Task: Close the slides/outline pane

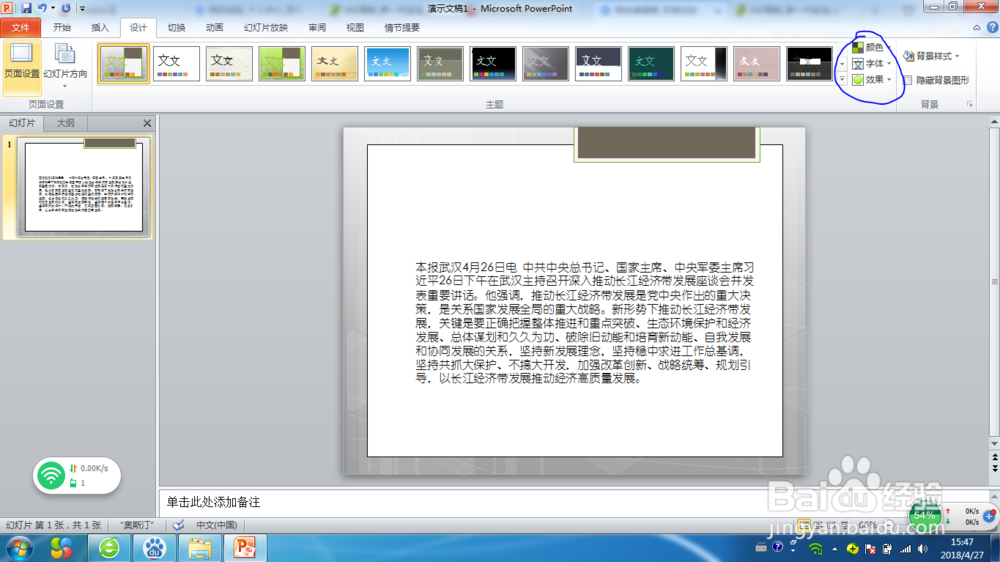Action: tap(147, 123)
